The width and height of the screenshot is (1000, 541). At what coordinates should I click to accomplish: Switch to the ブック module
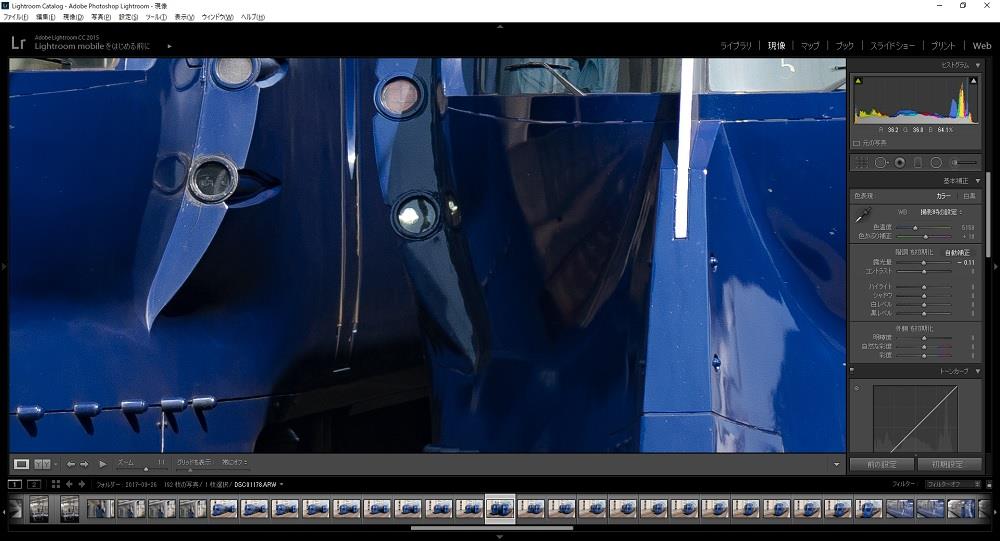coord(844,46)
